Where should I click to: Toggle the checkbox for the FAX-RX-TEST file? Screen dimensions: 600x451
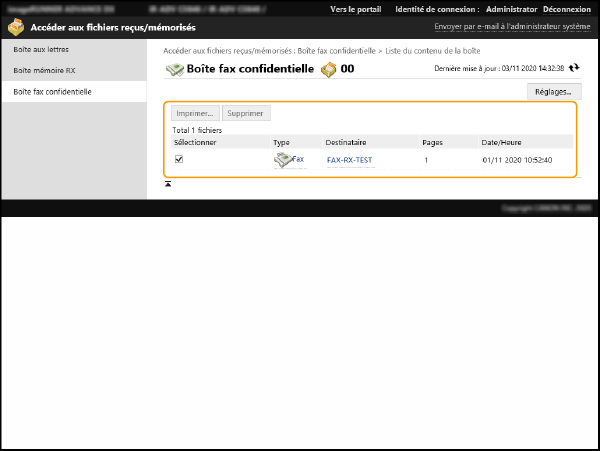(x=179, y=159)
